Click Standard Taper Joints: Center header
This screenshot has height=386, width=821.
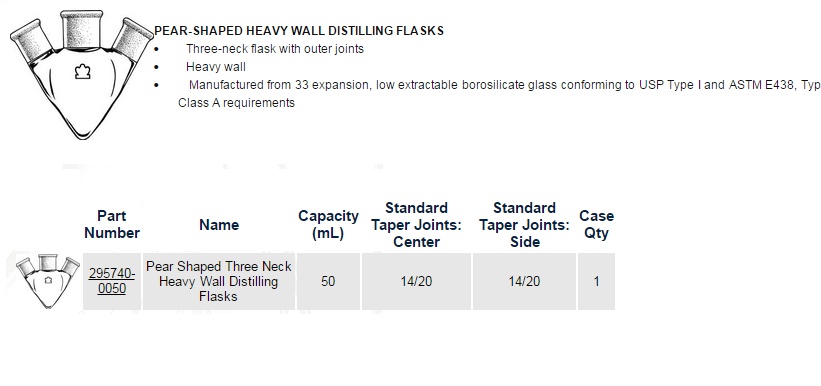click(x=416, y=225)
